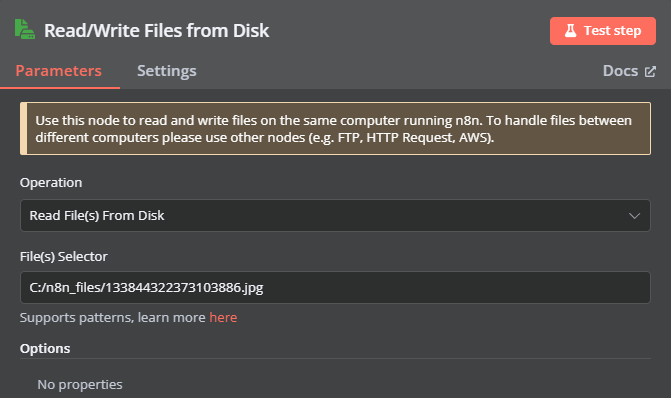This screenshot has height=398, width=671.
Task: Click the green file-and-disk node icon
Action: (x=25, y=30)
